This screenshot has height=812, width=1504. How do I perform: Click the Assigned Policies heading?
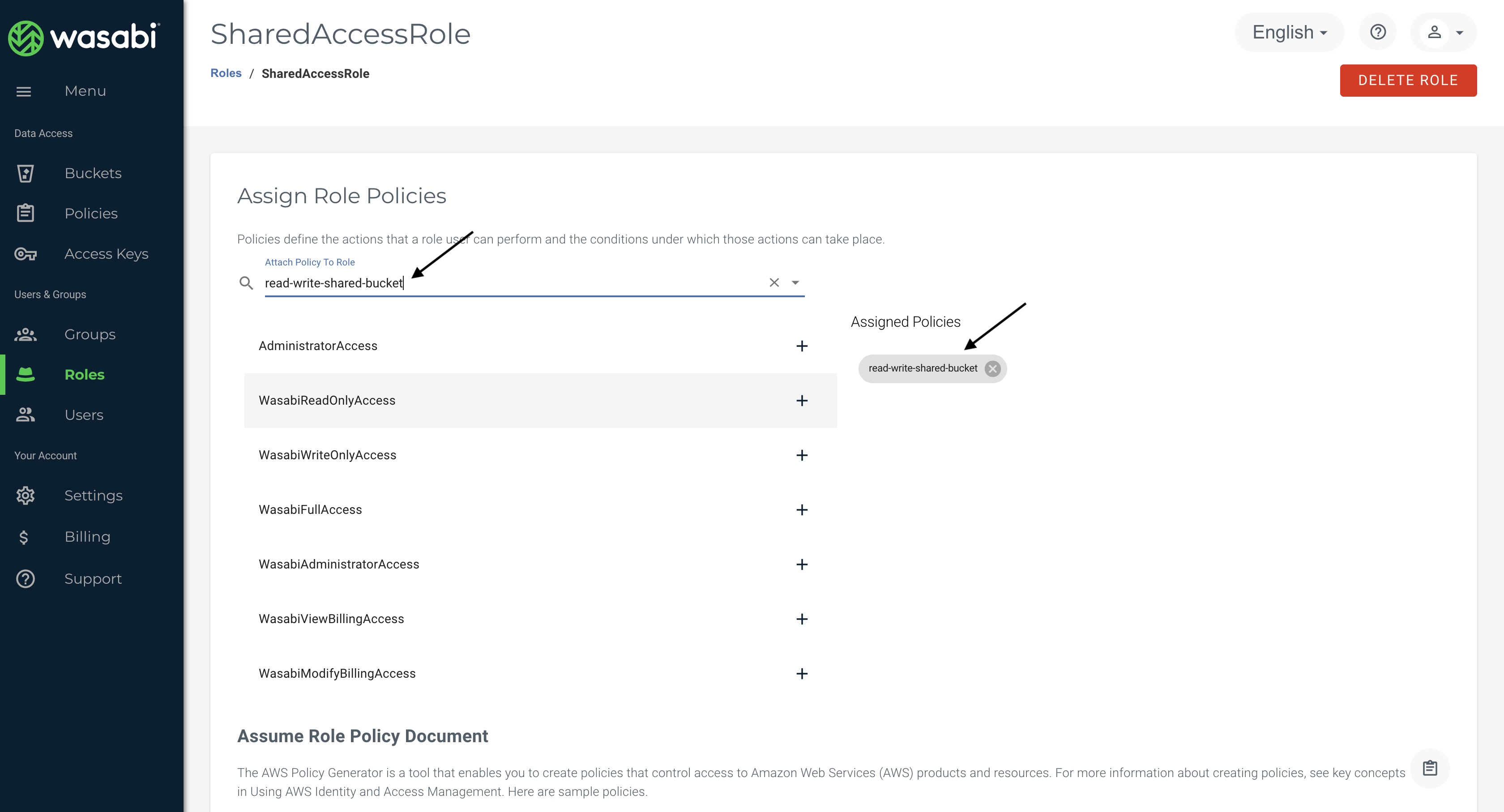905,322
